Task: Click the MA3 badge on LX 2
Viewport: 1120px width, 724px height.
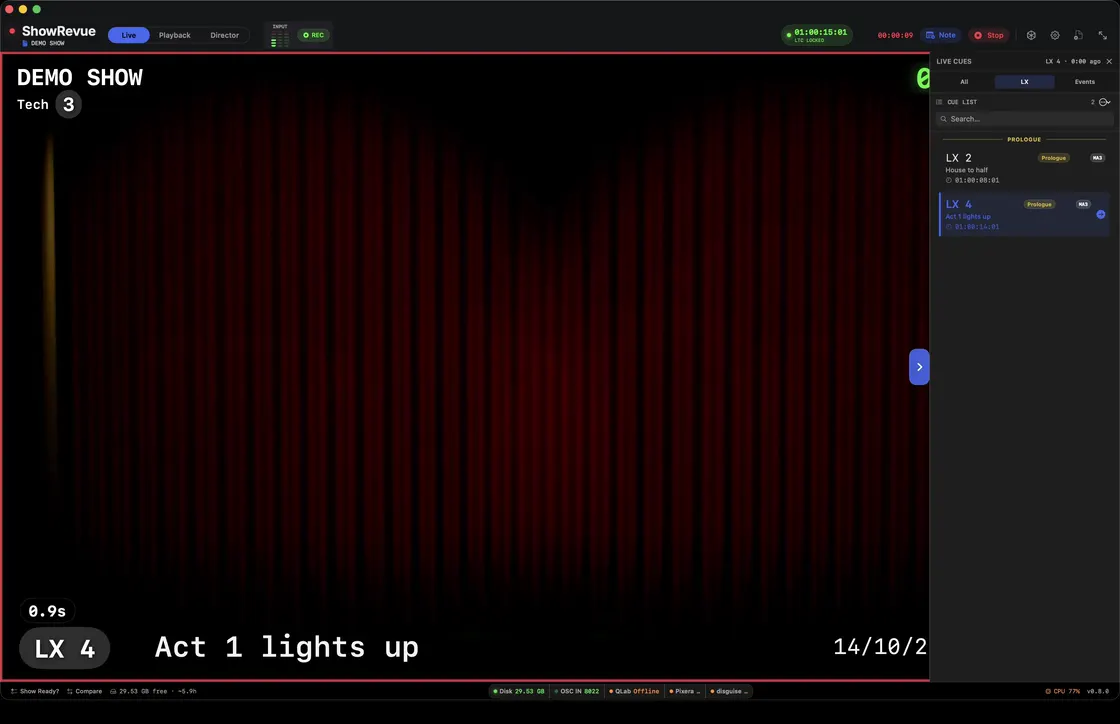Action: 1097,158
